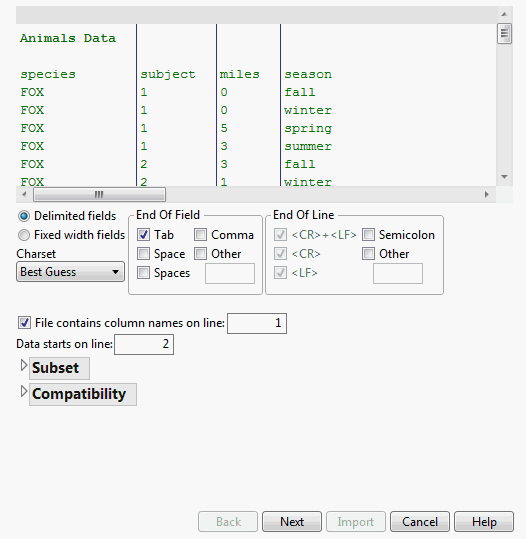
Task: Uncheck the Tab end-of-field checkbox
Action: tap(143, 235)
